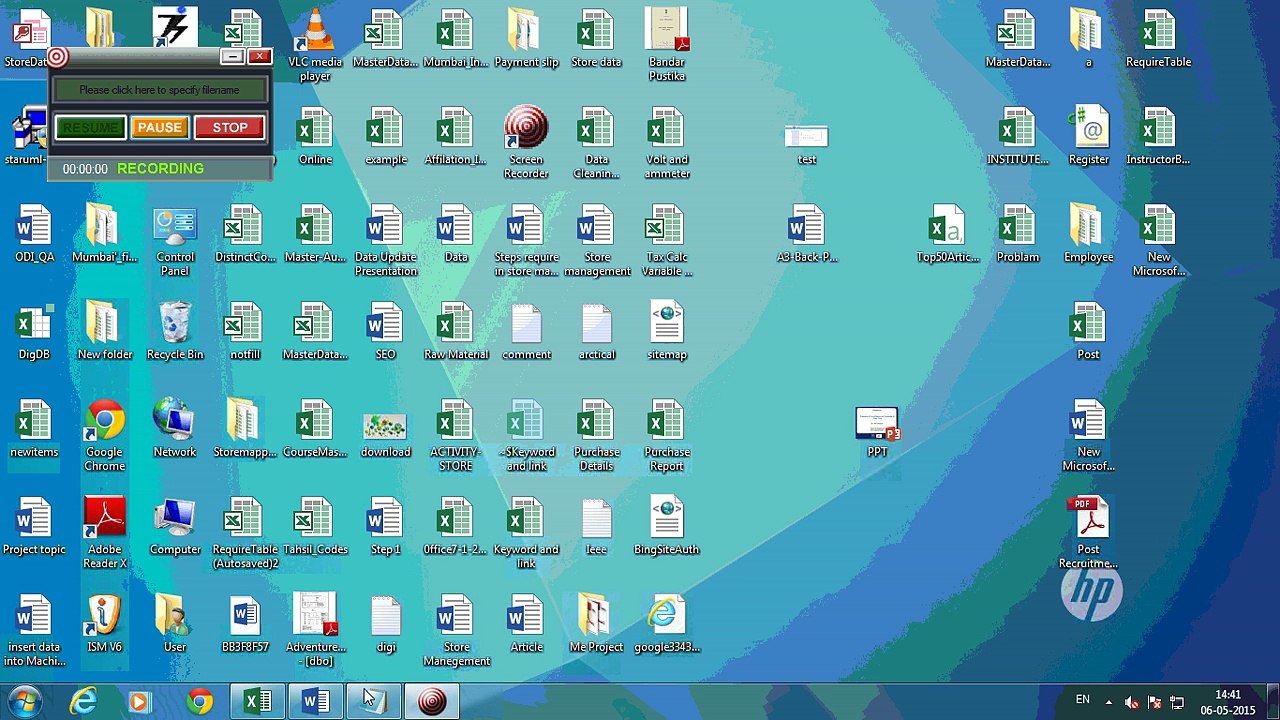The width and height of the screenshot is (1280, 720).
Task: Switch to Excel from the taskbar
Action: (x=258, y=702)
